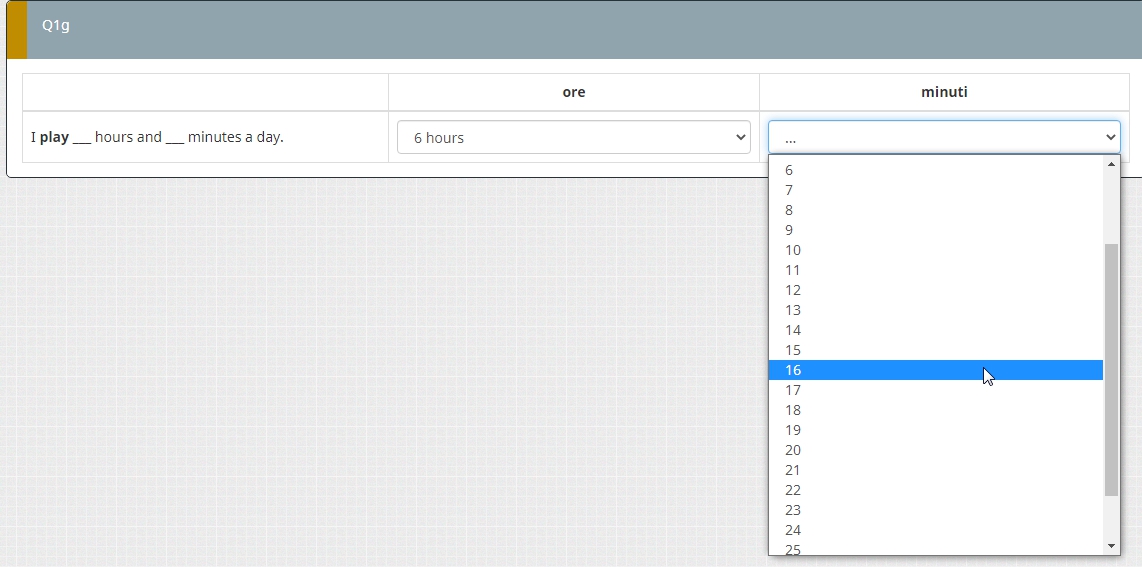Image resolution: width=1142 pixels, height=567 pixels.
Task: Choose 17 in the minutes dropdown
Action: (x=935, y=390)
